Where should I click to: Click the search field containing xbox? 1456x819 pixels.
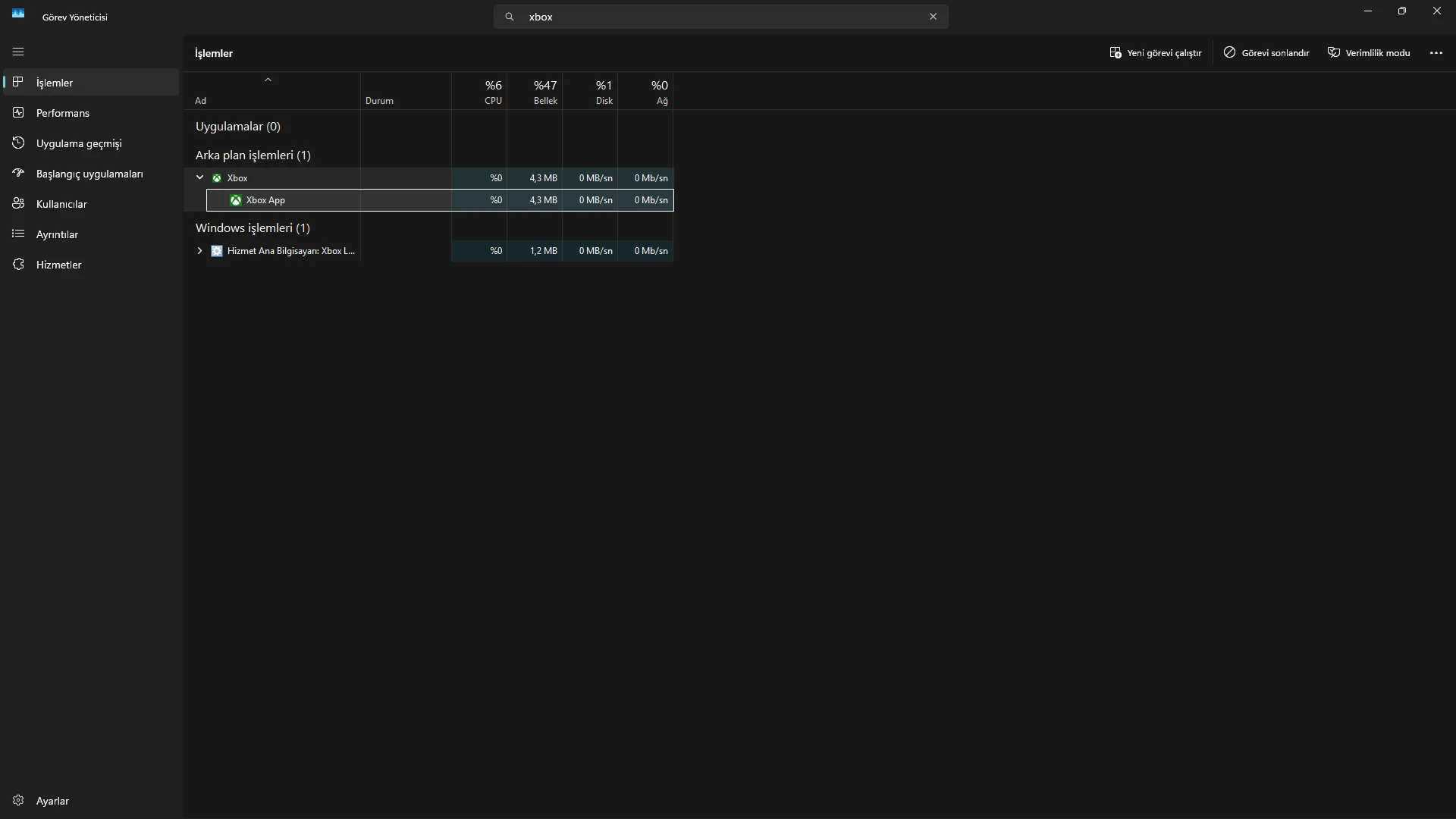(720, 17)
